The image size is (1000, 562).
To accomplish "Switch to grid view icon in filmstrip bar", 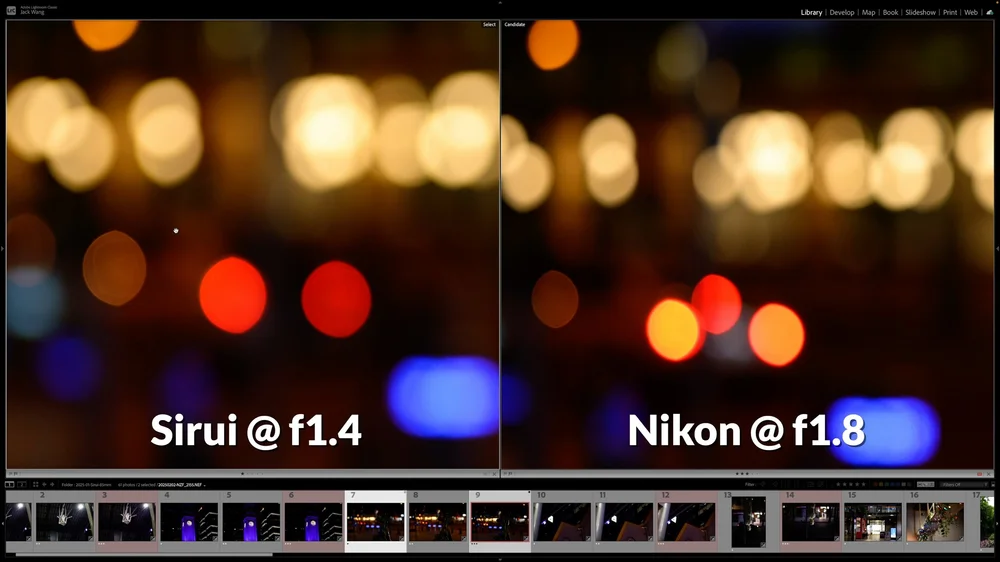I will tap(36, 485).
